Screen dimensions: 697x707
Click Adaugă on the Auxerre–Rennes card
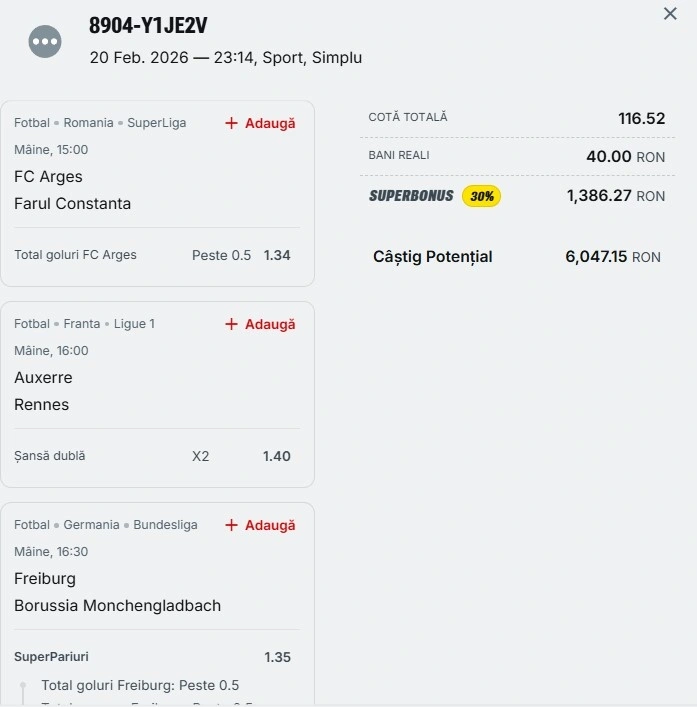point(260,324)
